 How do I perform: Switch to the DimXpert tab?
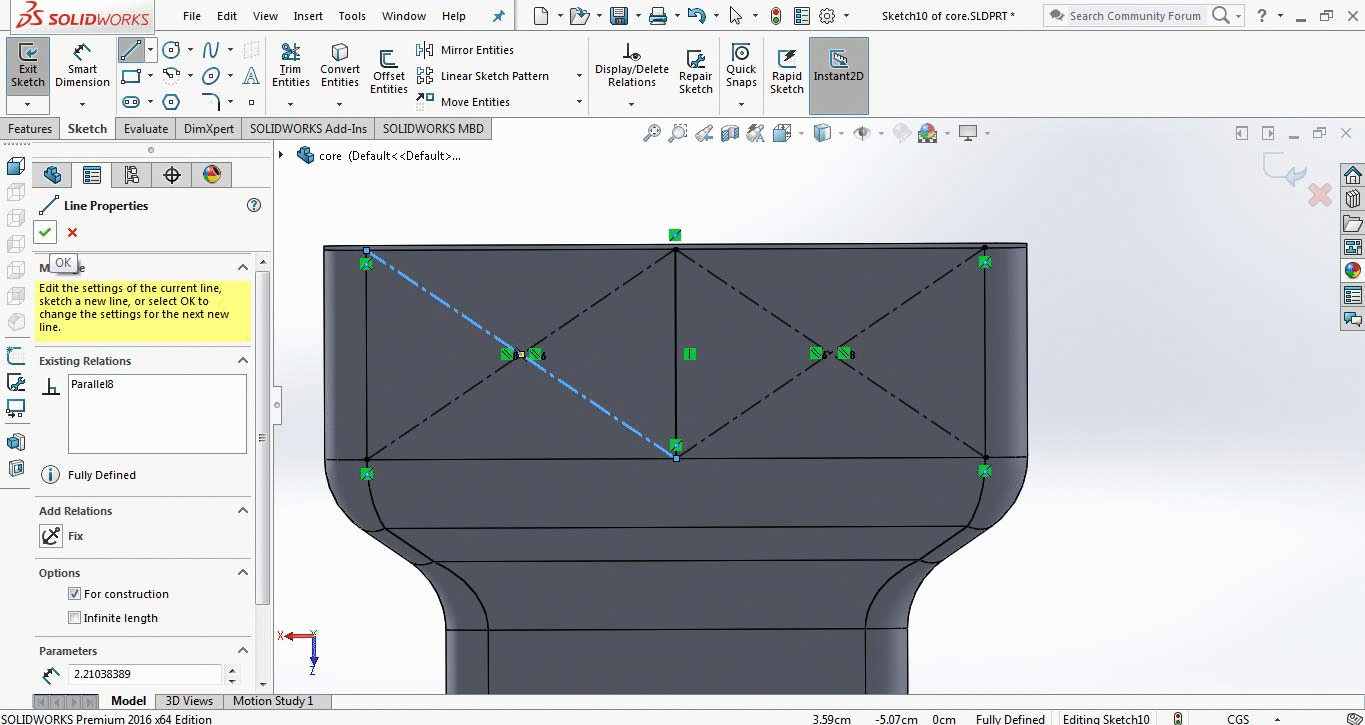[x=209, y=129]
